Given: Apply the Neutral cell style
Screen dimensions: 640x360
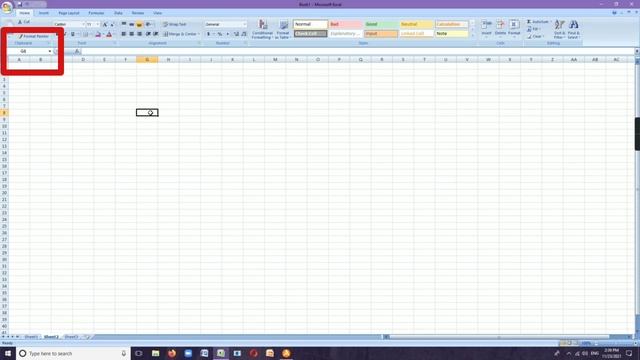Looking at the screenshot, I should click(x=416, y=24).
